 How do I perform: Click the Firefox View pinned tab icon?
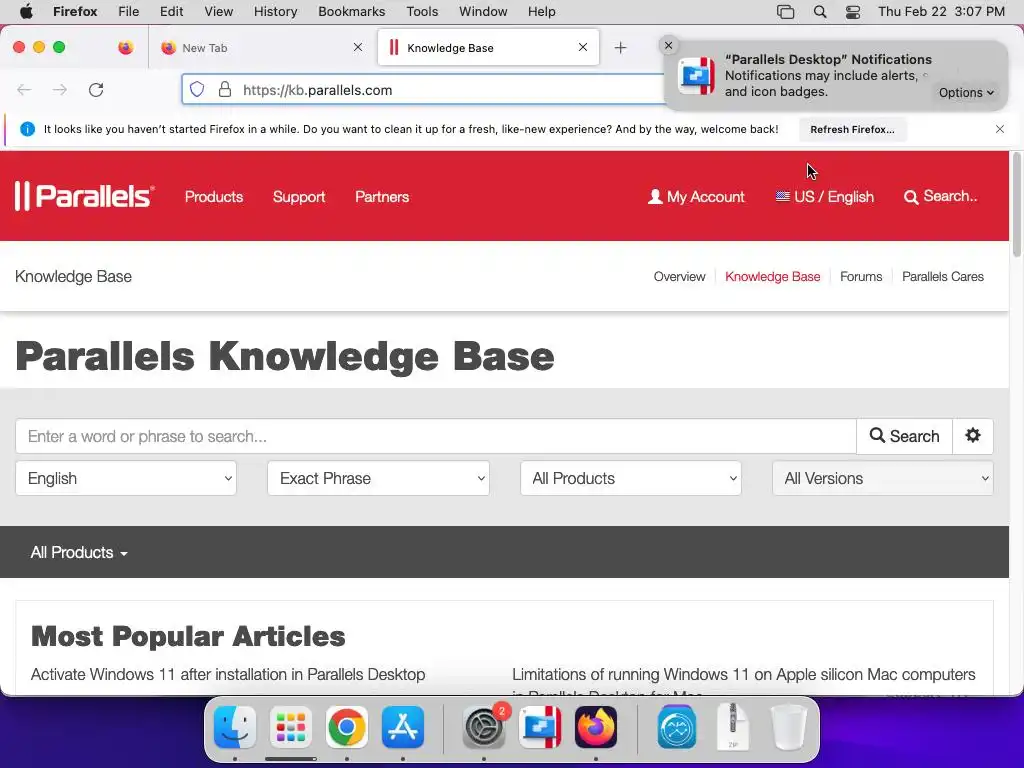coord(125,48)
